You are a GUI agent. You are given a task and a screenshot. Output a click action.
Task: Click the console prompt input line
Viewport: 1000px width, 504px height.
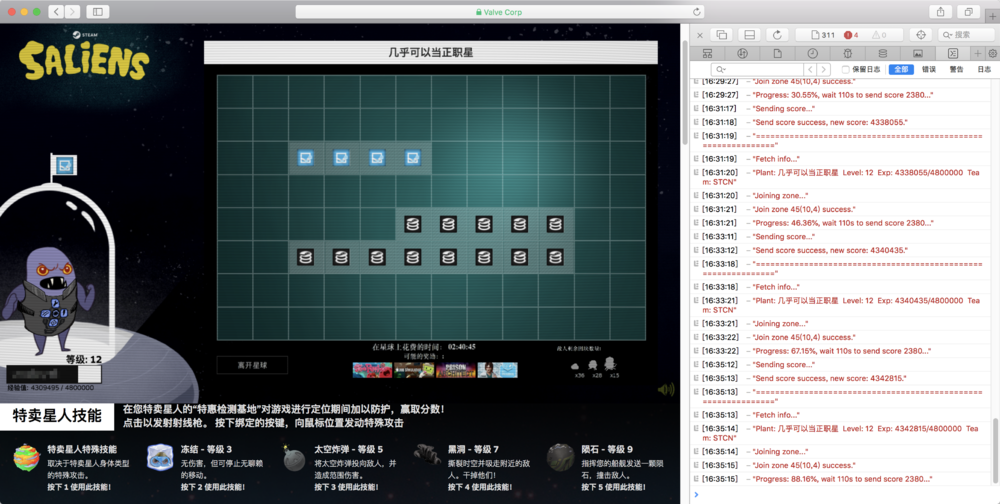(844, 494)
